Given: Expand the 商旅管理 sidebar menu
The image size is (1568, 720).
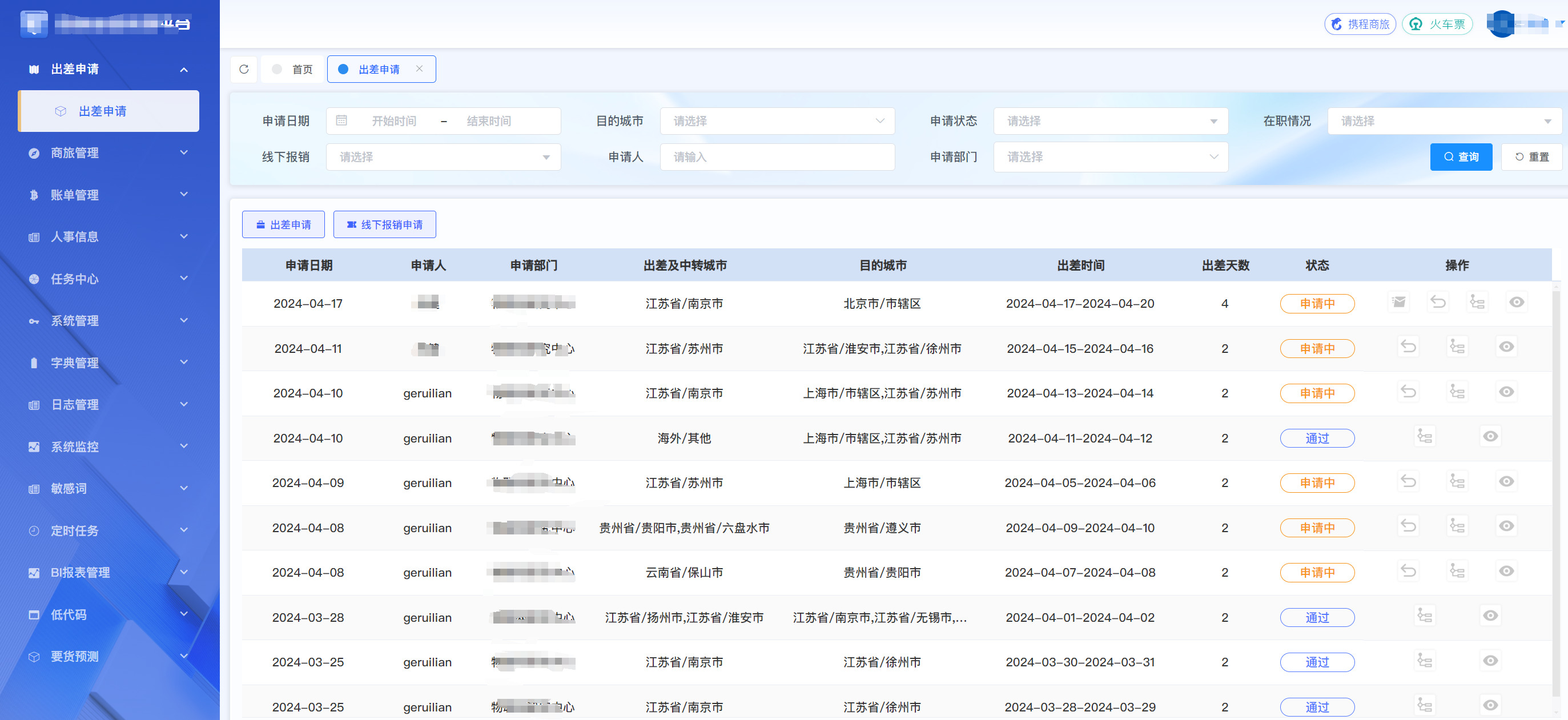Looking at the screenshot, I should (x=110, y=153).
